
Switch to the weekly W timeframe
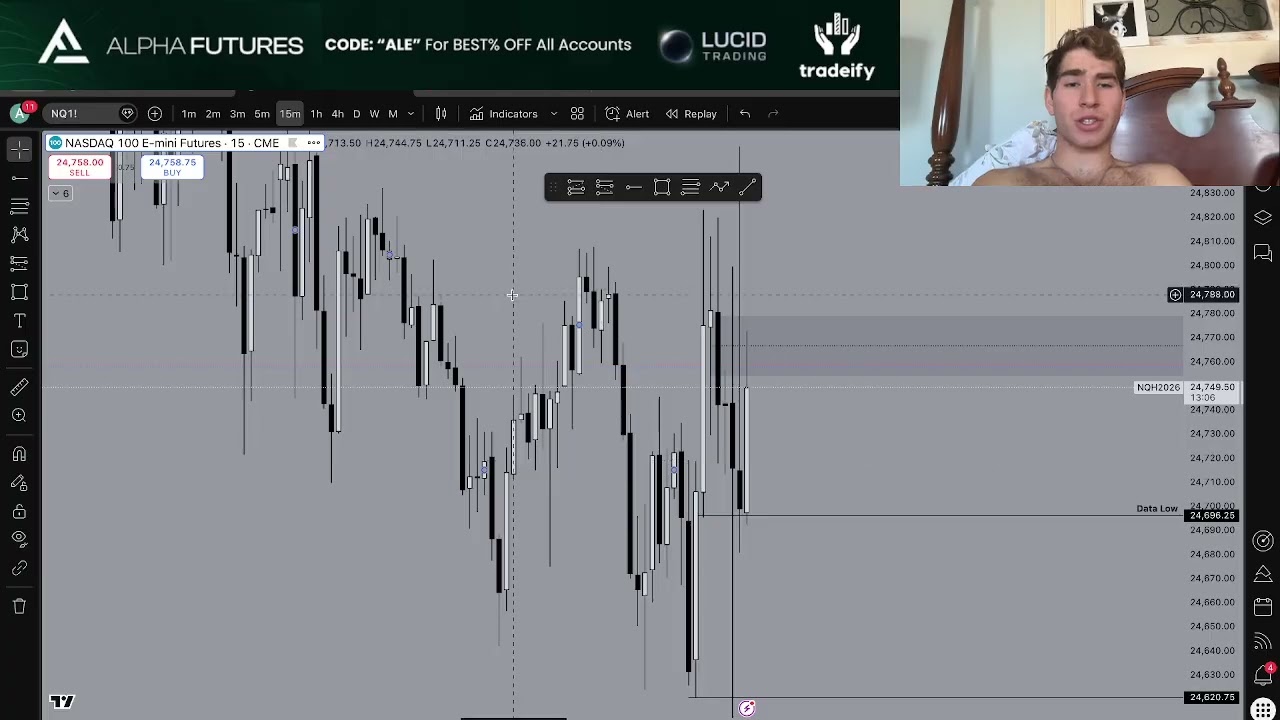point(374,114)
